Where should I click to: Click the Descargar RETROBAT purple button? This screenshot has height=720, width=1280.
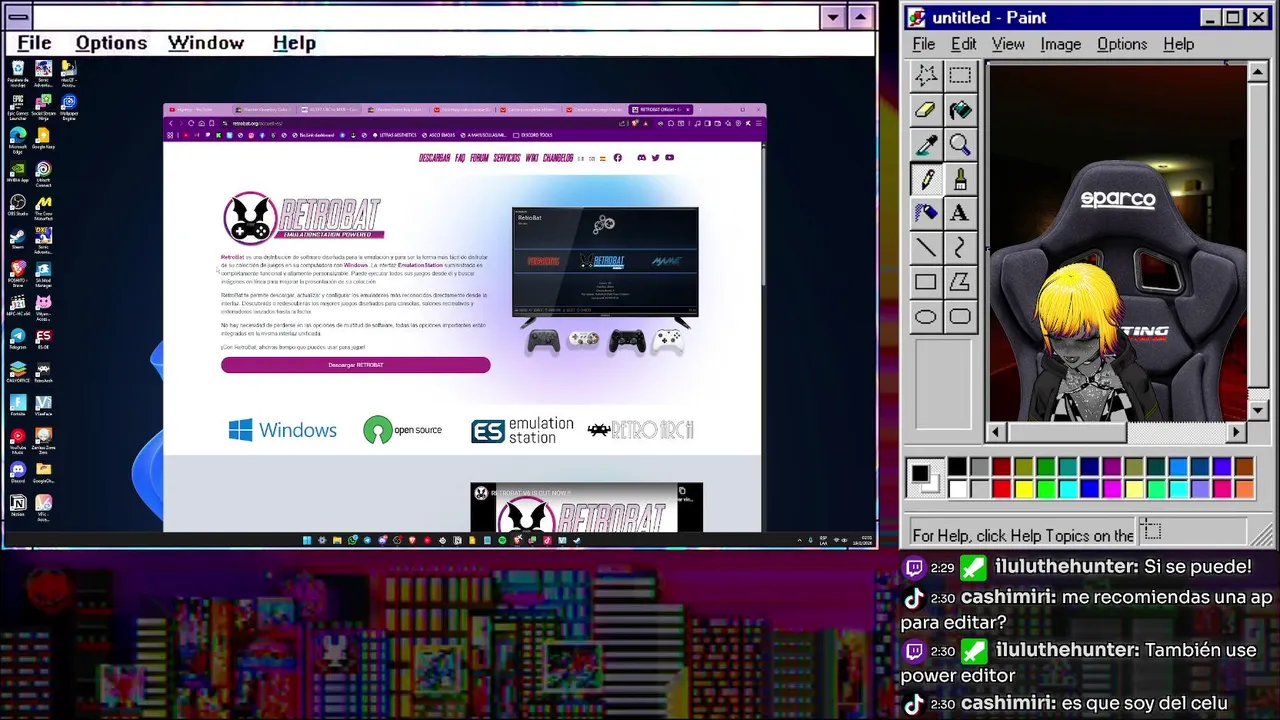(355, 365)
